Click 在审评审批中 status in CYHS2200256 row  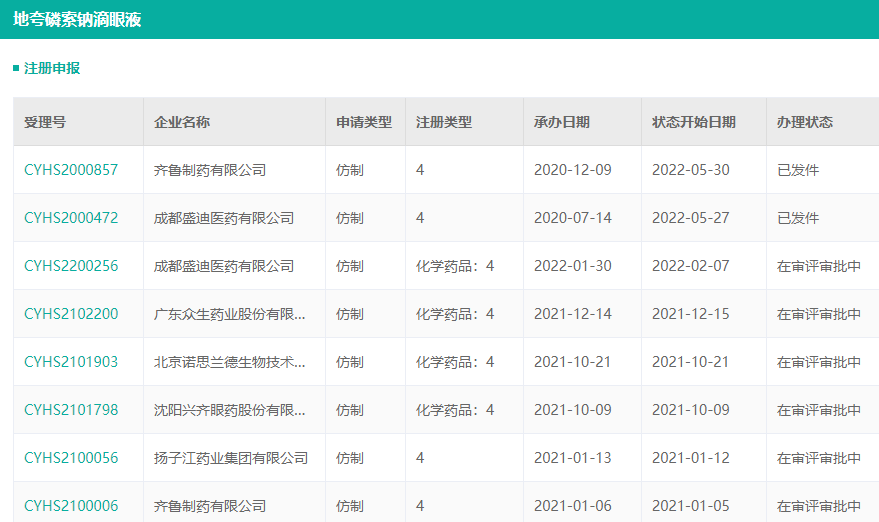tap(818, 266)
